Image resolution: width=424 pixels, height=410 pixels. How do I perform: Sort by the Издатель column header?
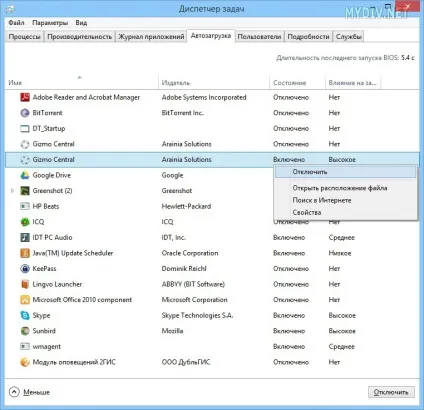[x=214, y=82]
